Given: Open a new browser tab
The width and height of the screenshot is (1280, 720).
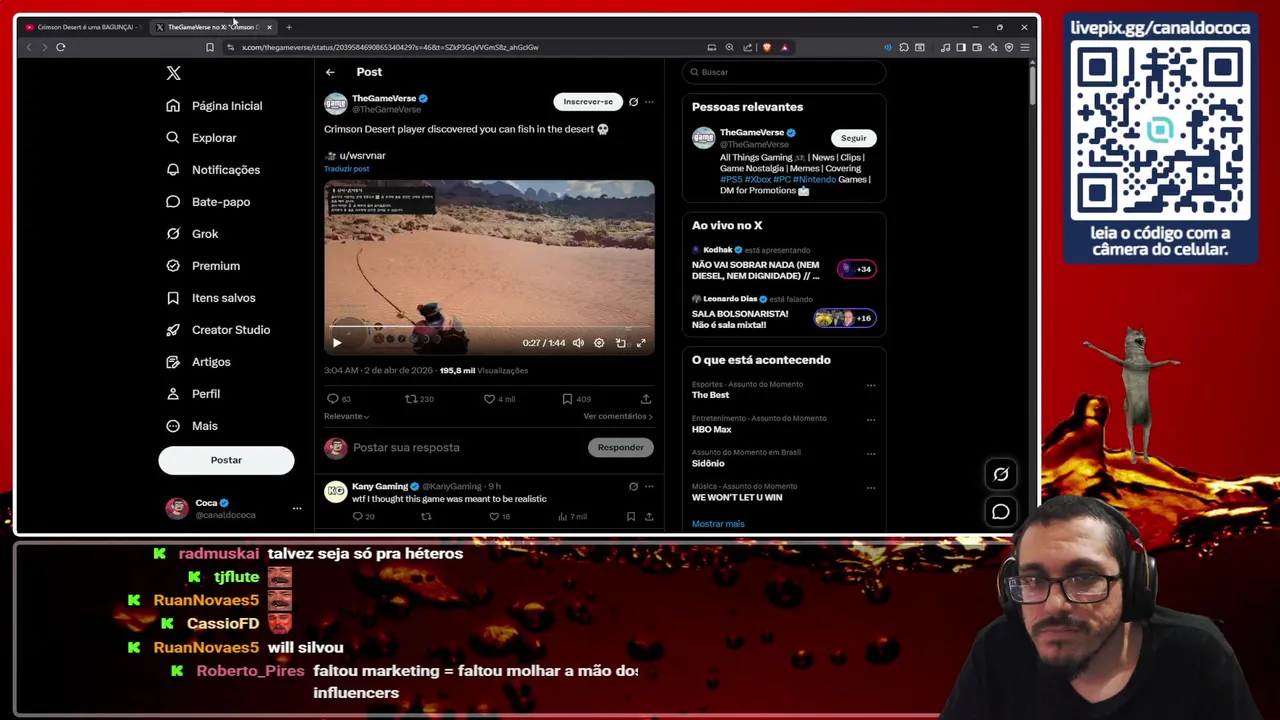Looking at the screenshot, I should click(x=289, y=27).
